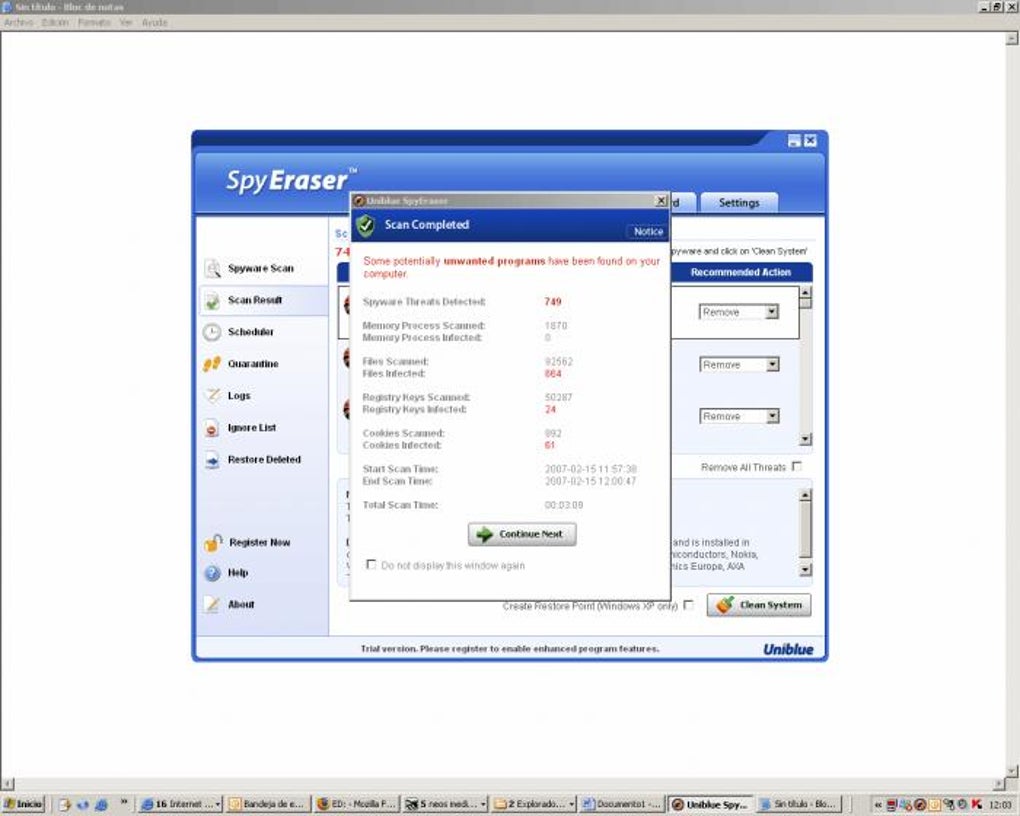Open the Restore Deleted icon
This screenshot has width=1020, height=816.
point(212,459)
